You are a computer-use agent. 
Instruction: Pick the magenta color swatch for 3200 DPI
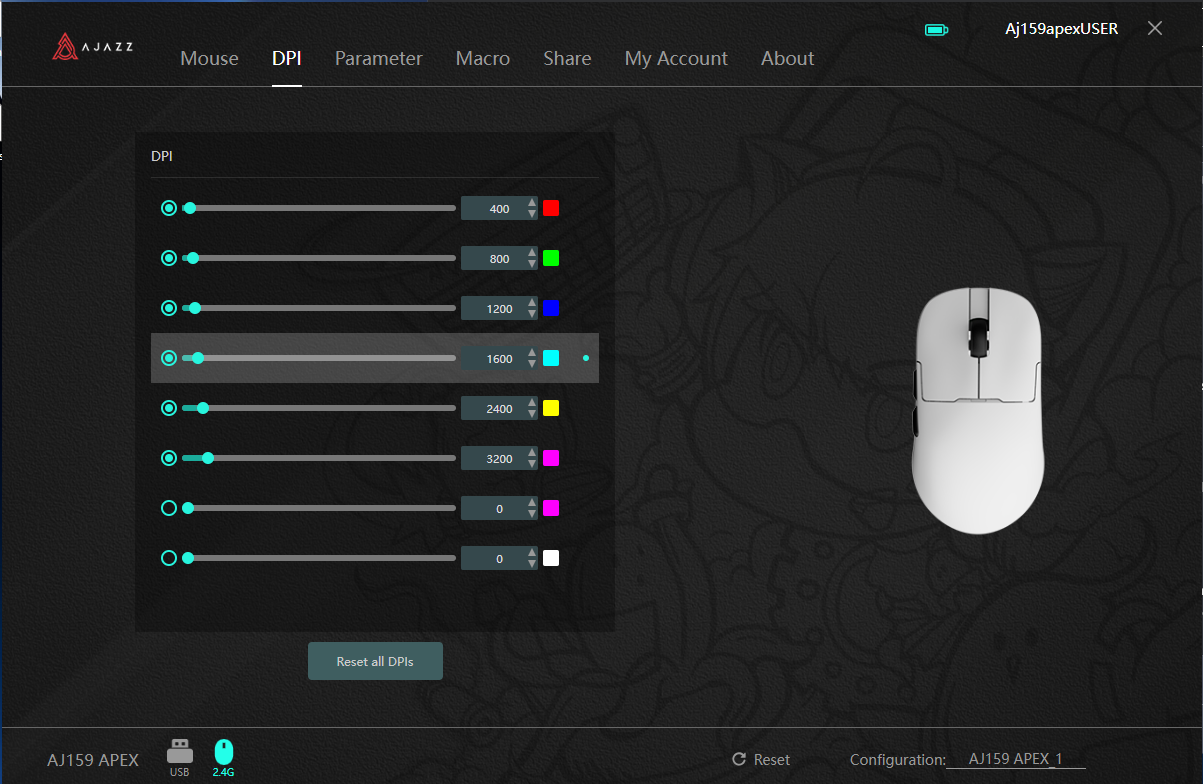(x=551, y=458)
